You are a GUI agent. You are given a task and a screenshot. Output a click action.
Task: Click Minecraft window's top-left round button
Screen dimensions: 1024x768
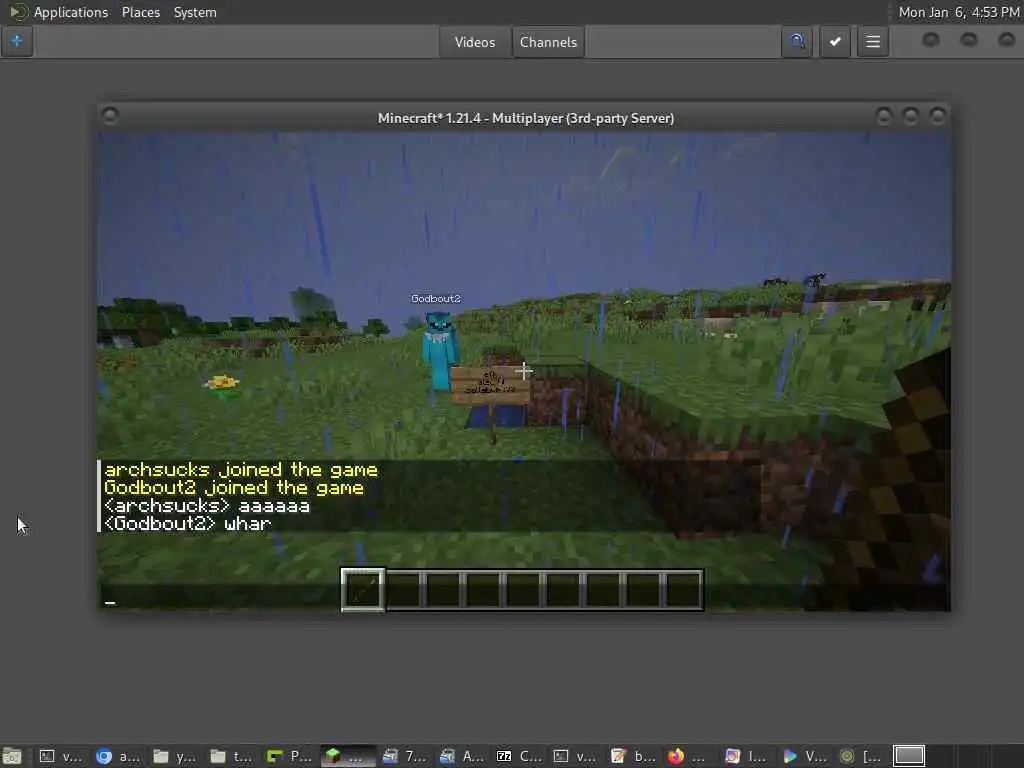[110, 116]
